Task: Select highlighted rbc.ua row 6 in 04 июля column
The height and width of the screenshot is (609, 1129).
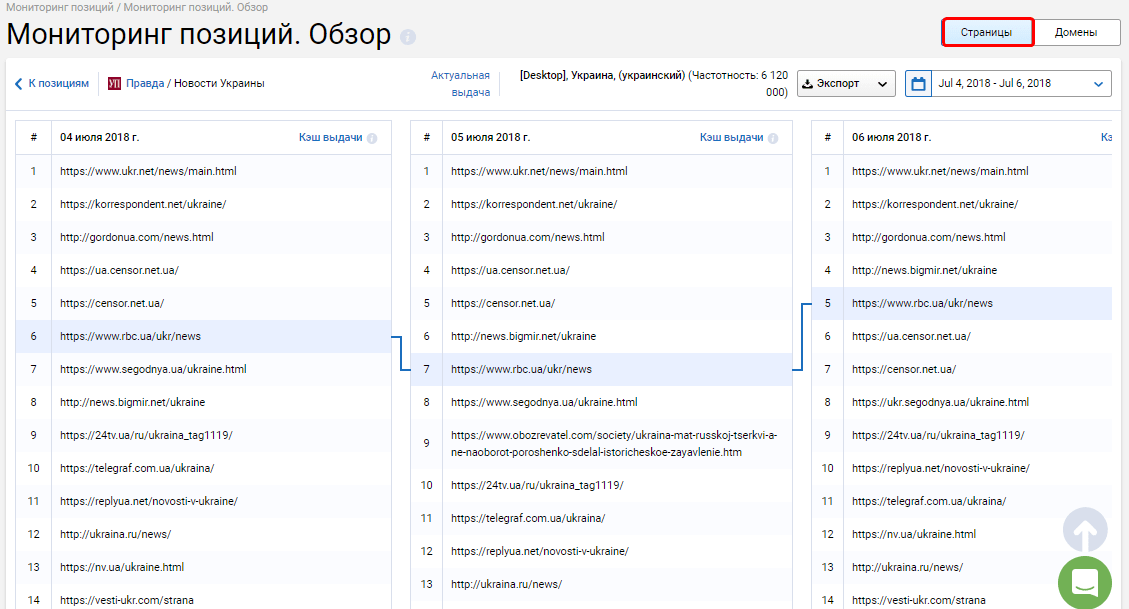Action: pyautogui.click(x=204, y=336)
